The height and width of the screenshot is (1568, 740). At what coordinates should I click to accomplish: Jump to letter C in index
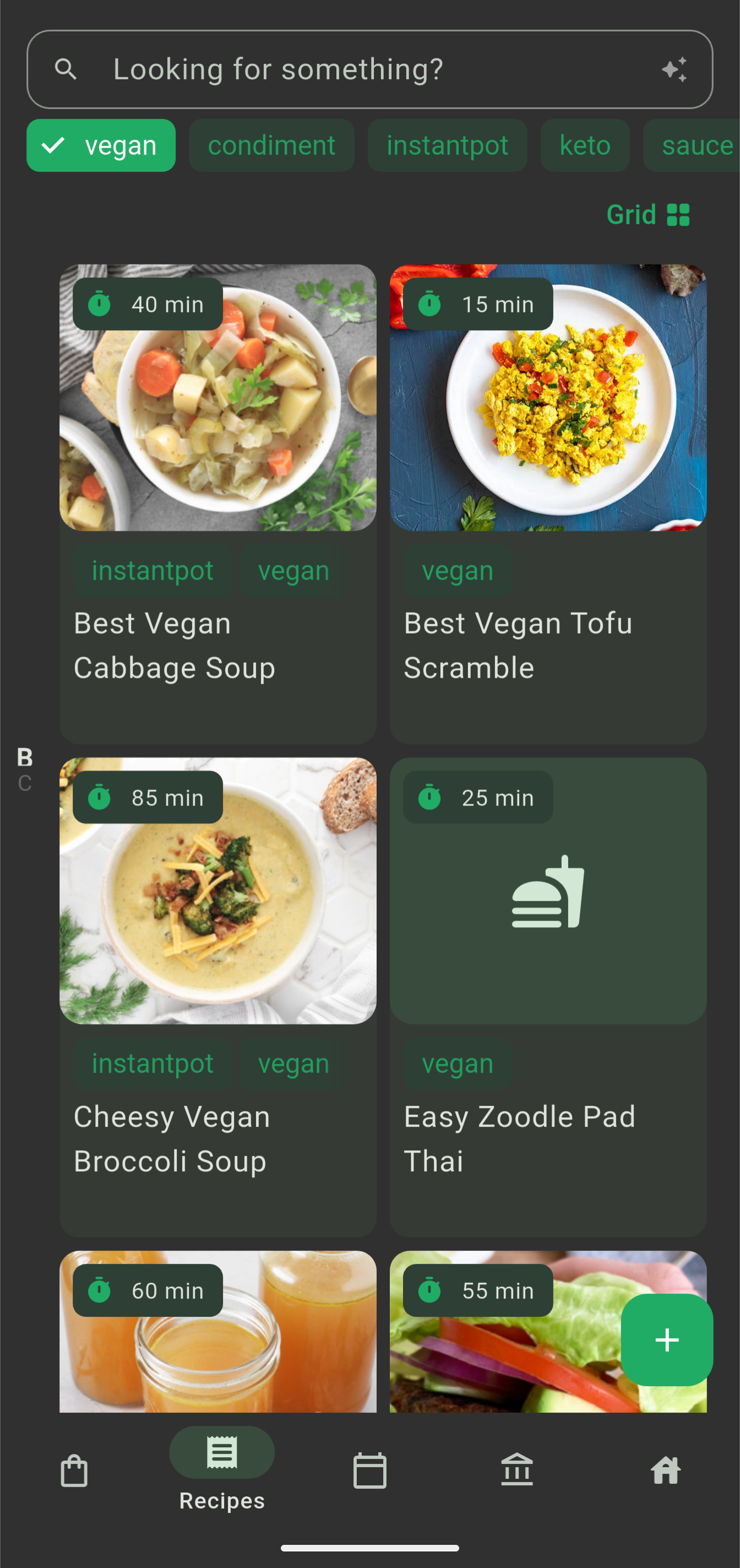coord(24,783)
